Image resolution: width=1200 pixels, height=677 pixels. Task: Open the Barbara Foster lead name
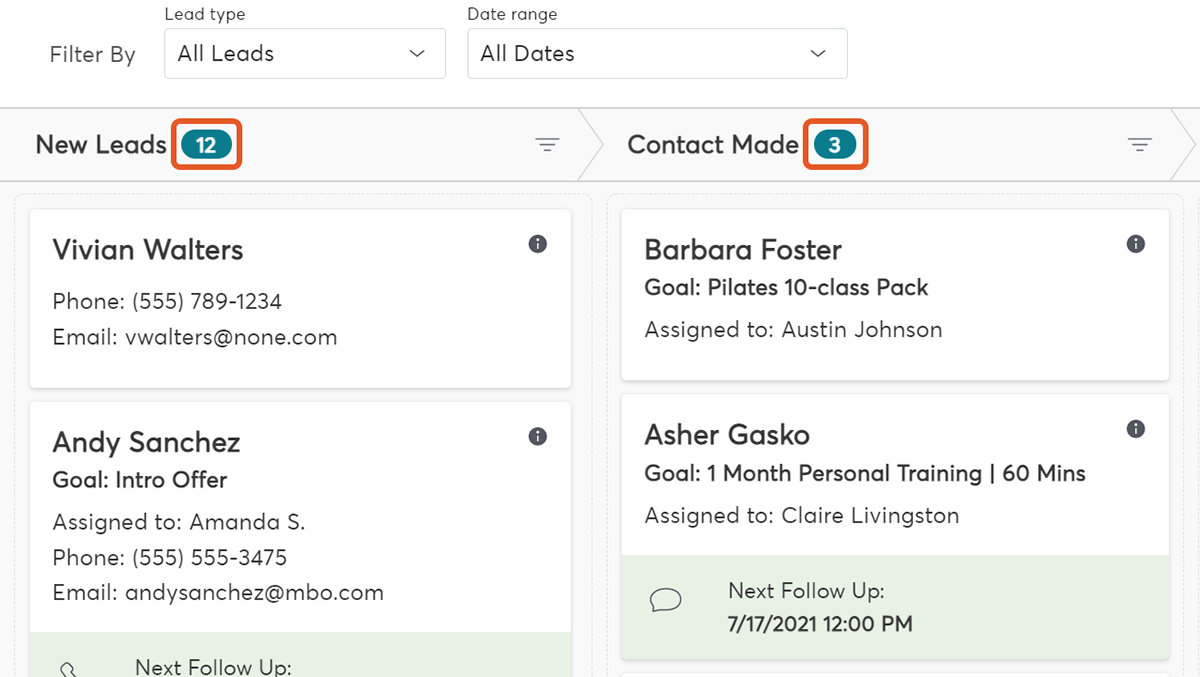(x=743, y=250)
